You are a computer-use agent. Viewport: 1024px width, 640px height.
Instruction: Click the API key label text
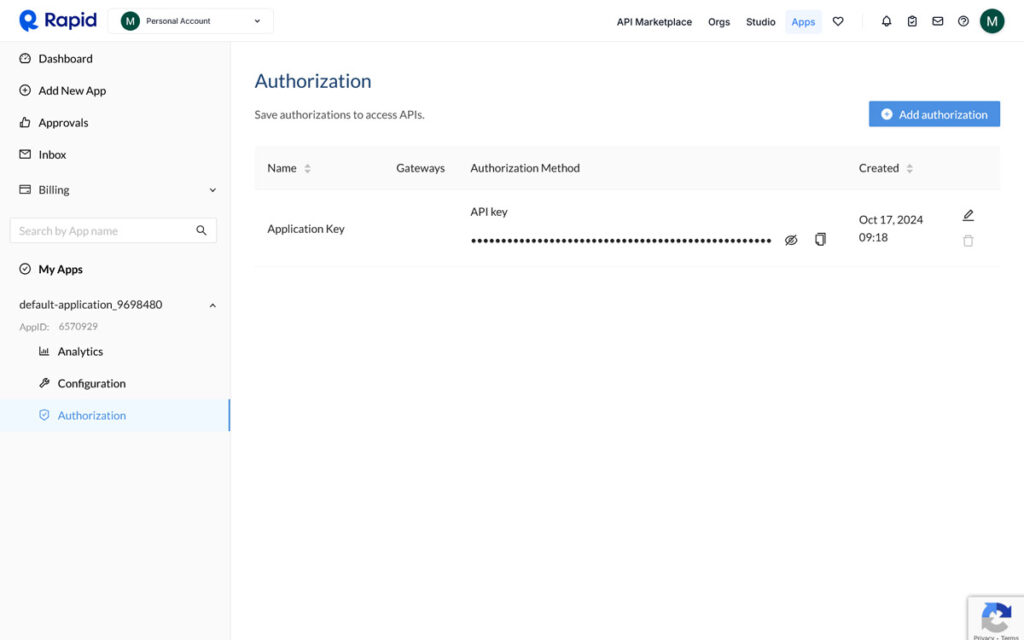click(488, 212)
